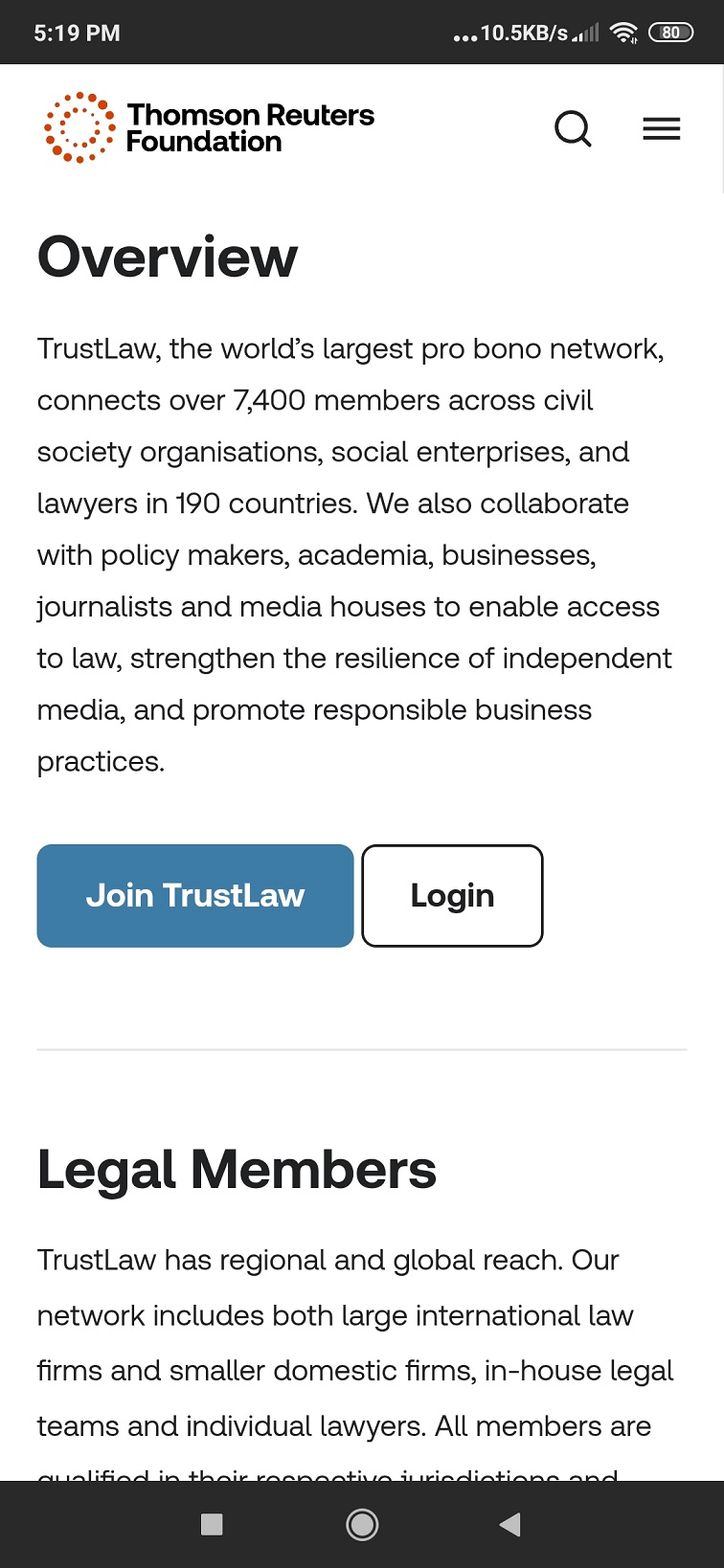This screenshot has height=1568, width=724.
Task: Click the Thomson Reuters Foundation wordmark
Action: (250, 128)
